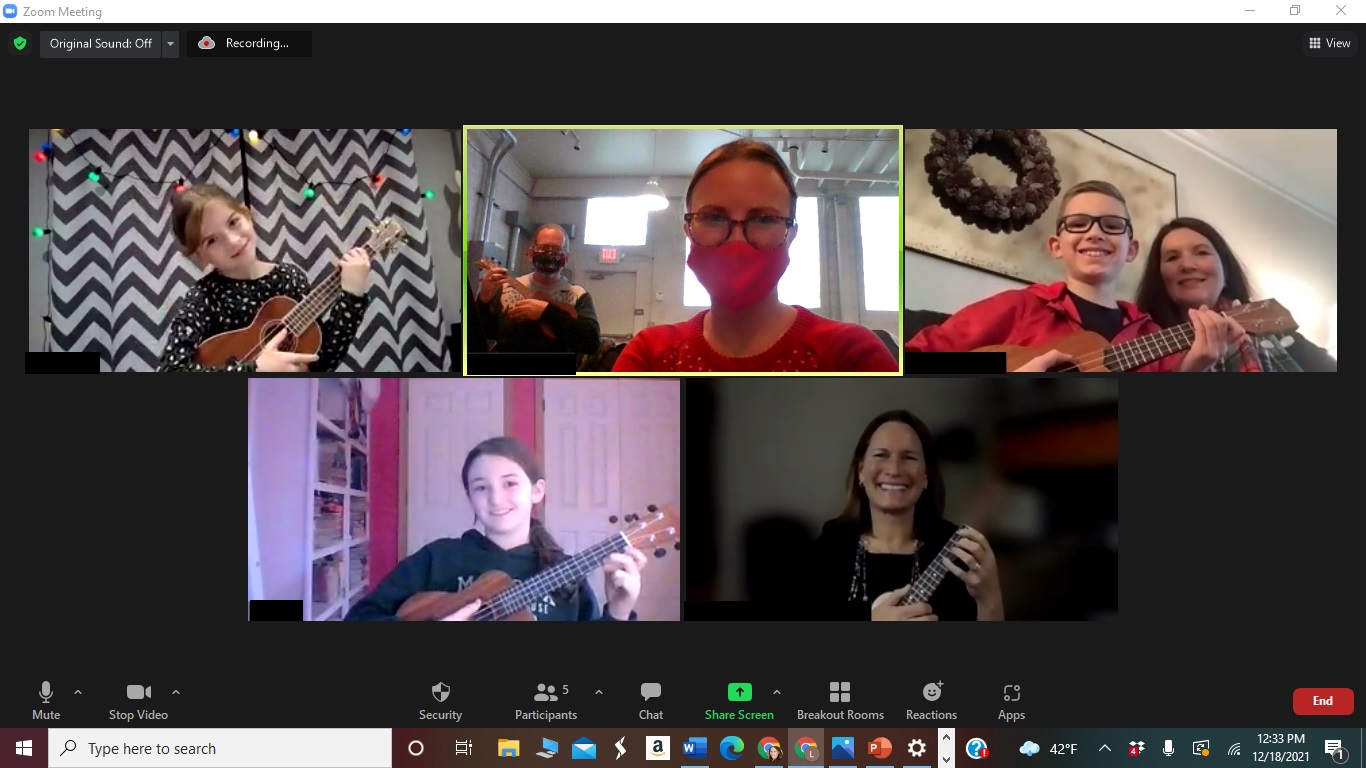Open the Zoom Apps panel
1366x768 pixels.
coord(1011,700)
